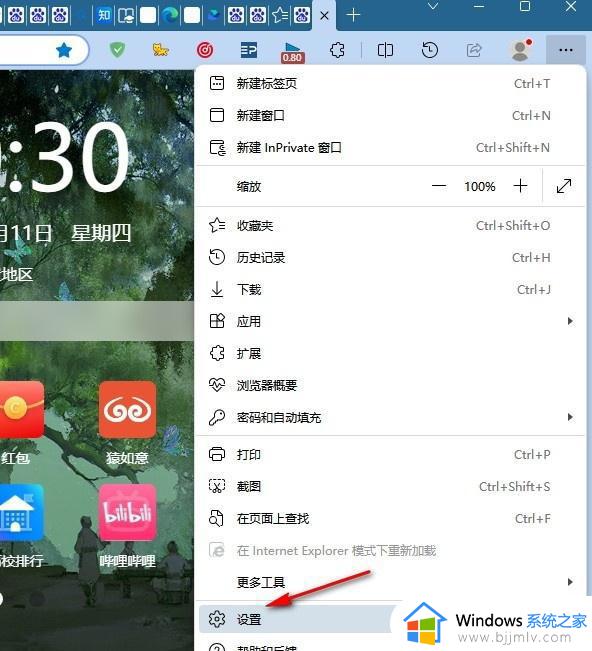The width and height of the screenshot is (592, 651).
Task: Switch to the Edge logo tab
Action: click(170, 15)
